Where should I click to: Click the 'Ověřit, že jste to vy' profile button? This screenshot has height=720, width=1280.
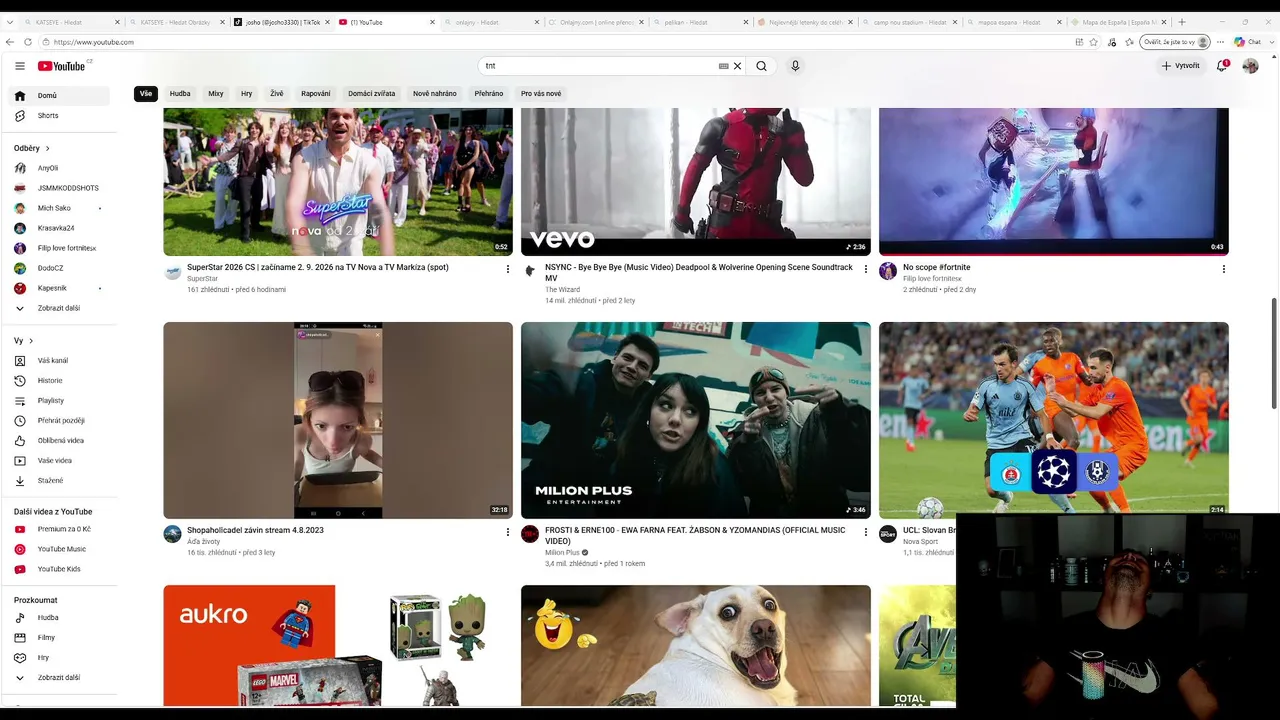coord(1176,42)
